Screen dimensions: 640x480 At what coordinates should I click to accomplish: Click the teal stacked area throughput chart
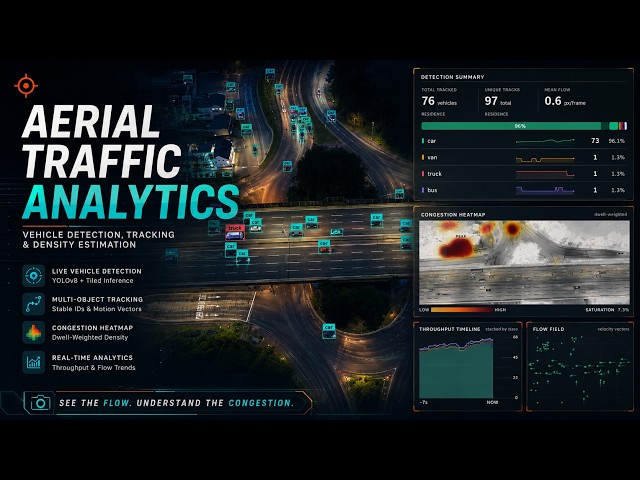pos(456,369)
